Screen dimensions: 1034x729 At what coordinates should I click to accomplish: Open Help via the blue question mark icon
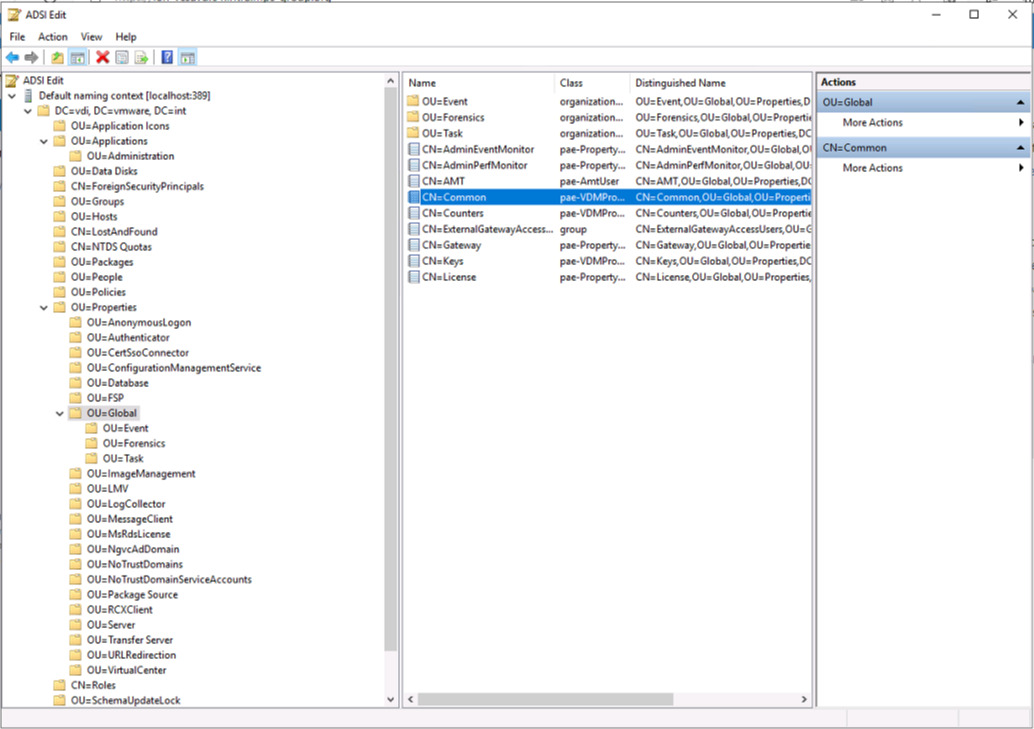click(166, 57)
